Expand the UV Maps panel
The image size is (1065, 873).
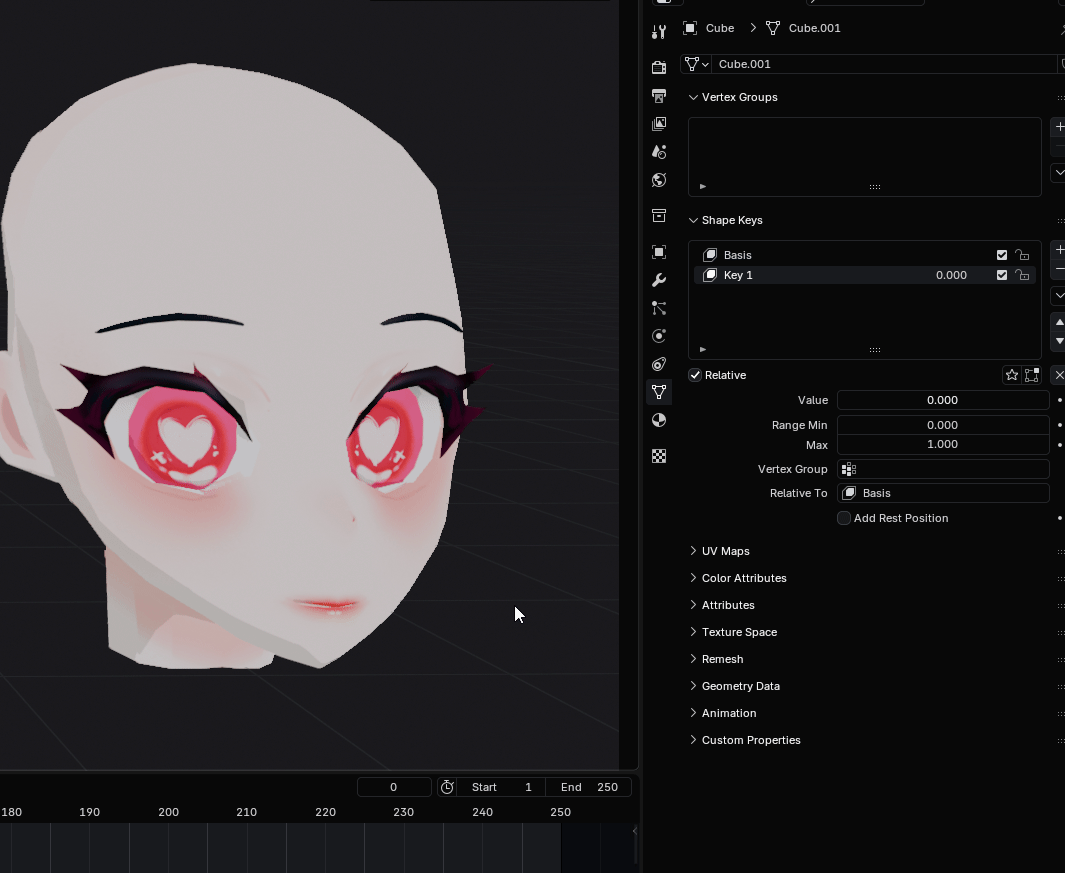(725, 551)
